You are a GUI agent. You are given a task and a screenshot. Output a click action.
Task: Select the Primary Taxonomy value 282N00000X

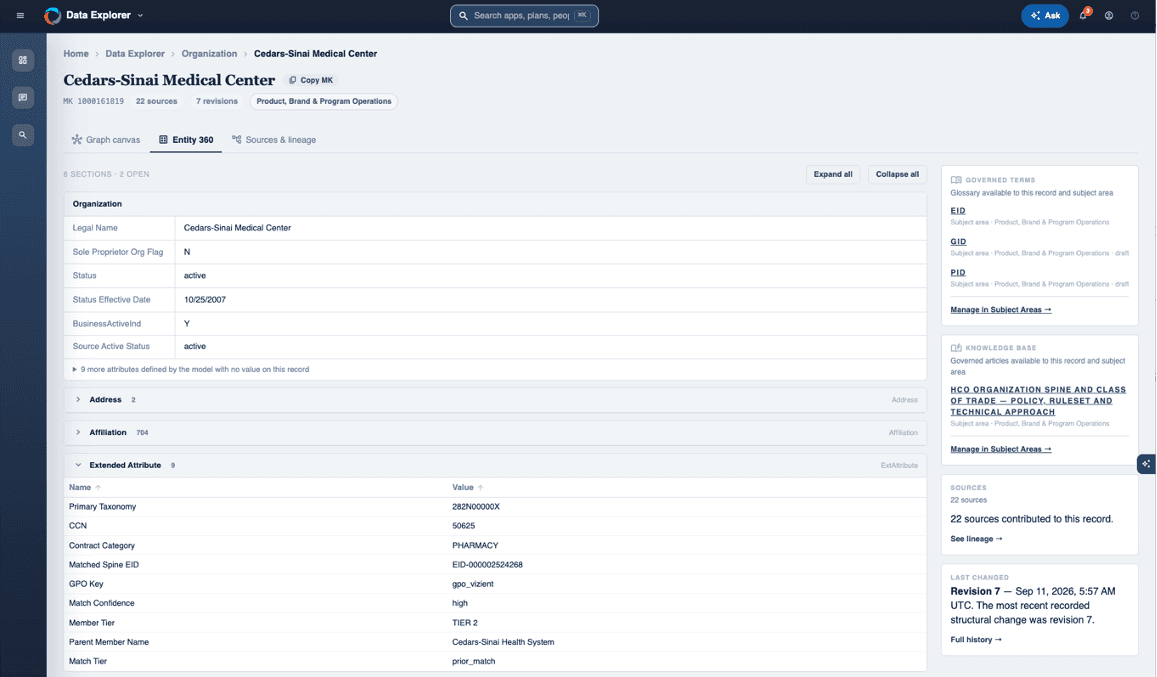(476, 507)
